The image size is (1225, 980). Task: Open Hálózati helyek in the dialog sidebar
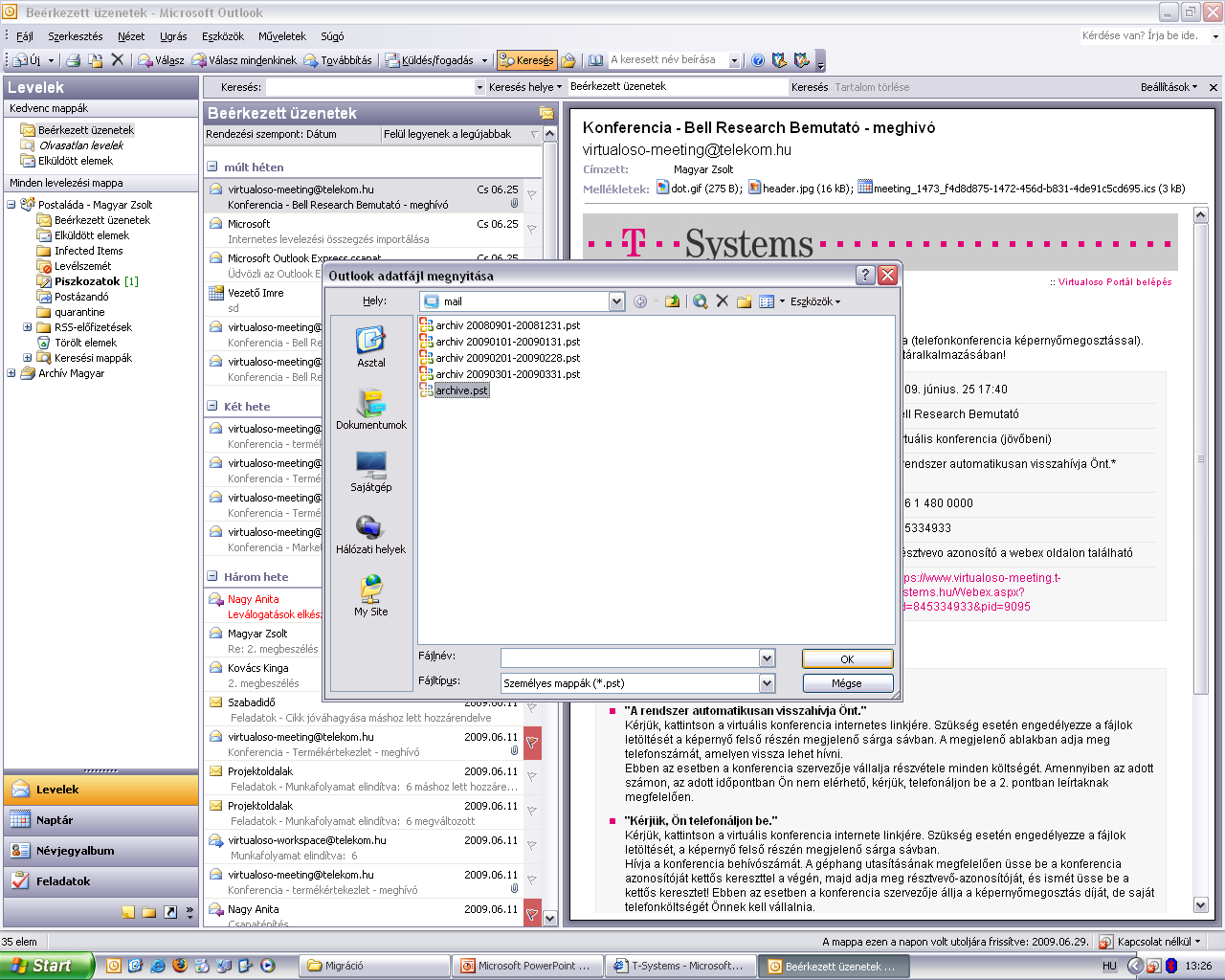coord(370,533)
